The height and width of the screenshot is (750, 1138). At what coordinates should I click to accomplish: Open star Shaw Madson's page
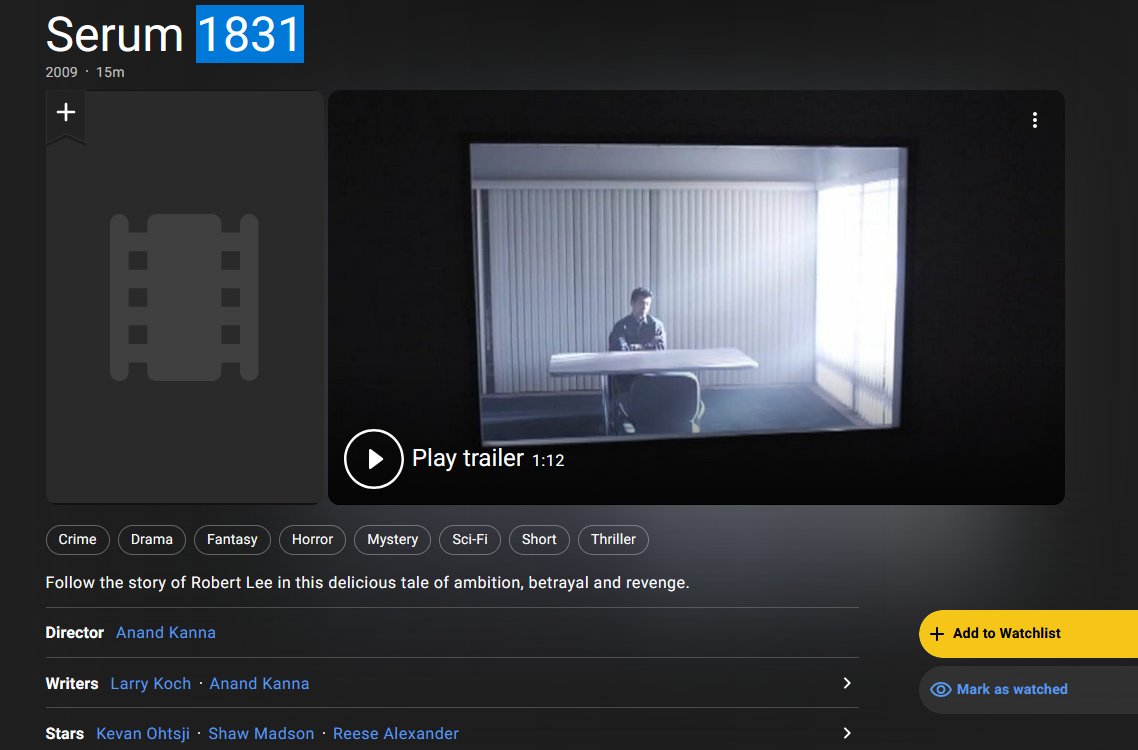click(261, 734)
